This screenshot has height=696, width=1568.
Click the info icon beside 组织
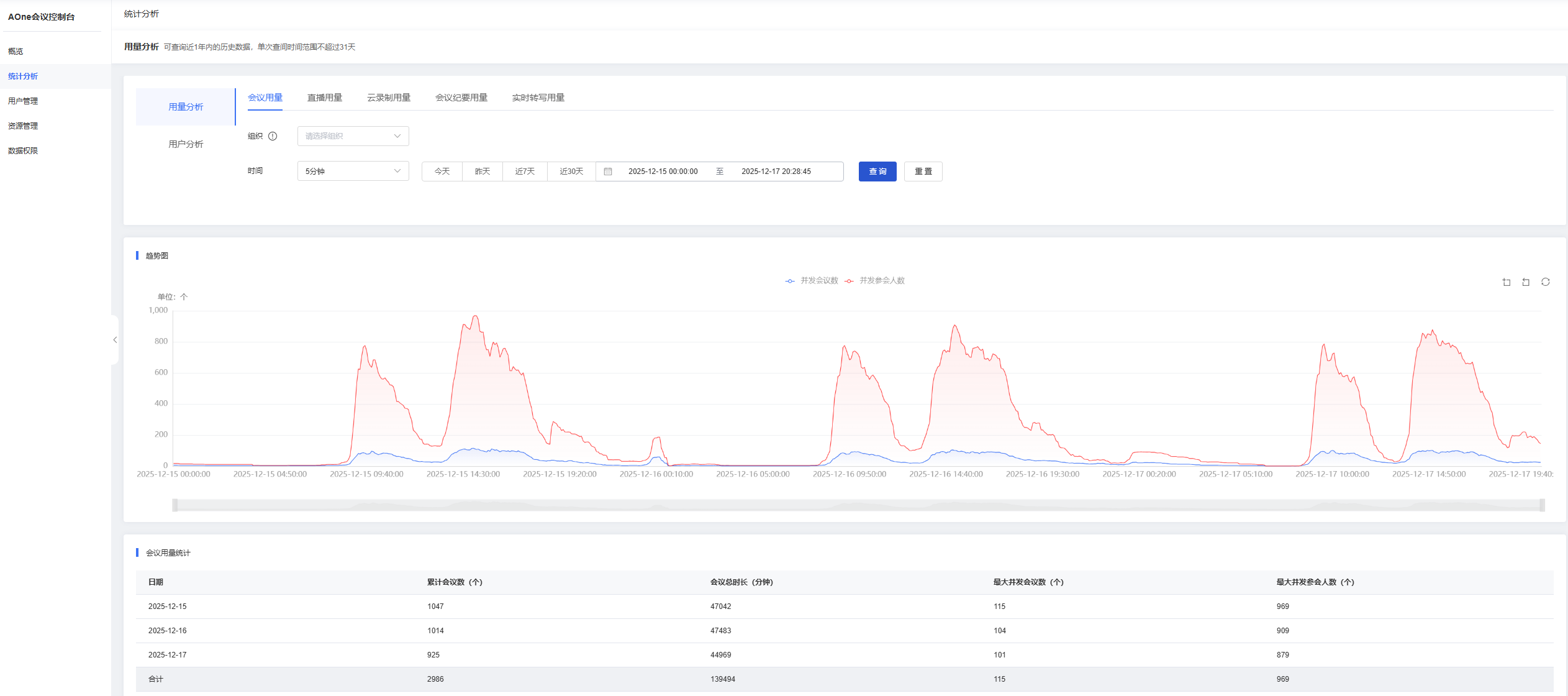273,136
